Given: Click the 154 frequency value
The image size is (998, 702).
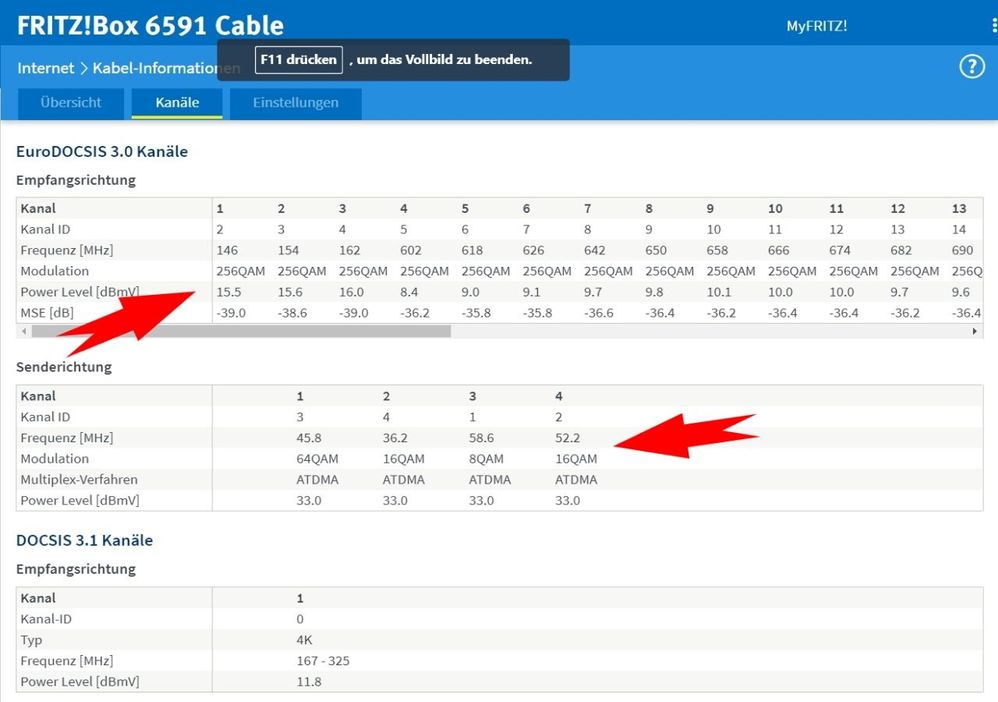Looking at the screenshot, I should coord(288,250).
